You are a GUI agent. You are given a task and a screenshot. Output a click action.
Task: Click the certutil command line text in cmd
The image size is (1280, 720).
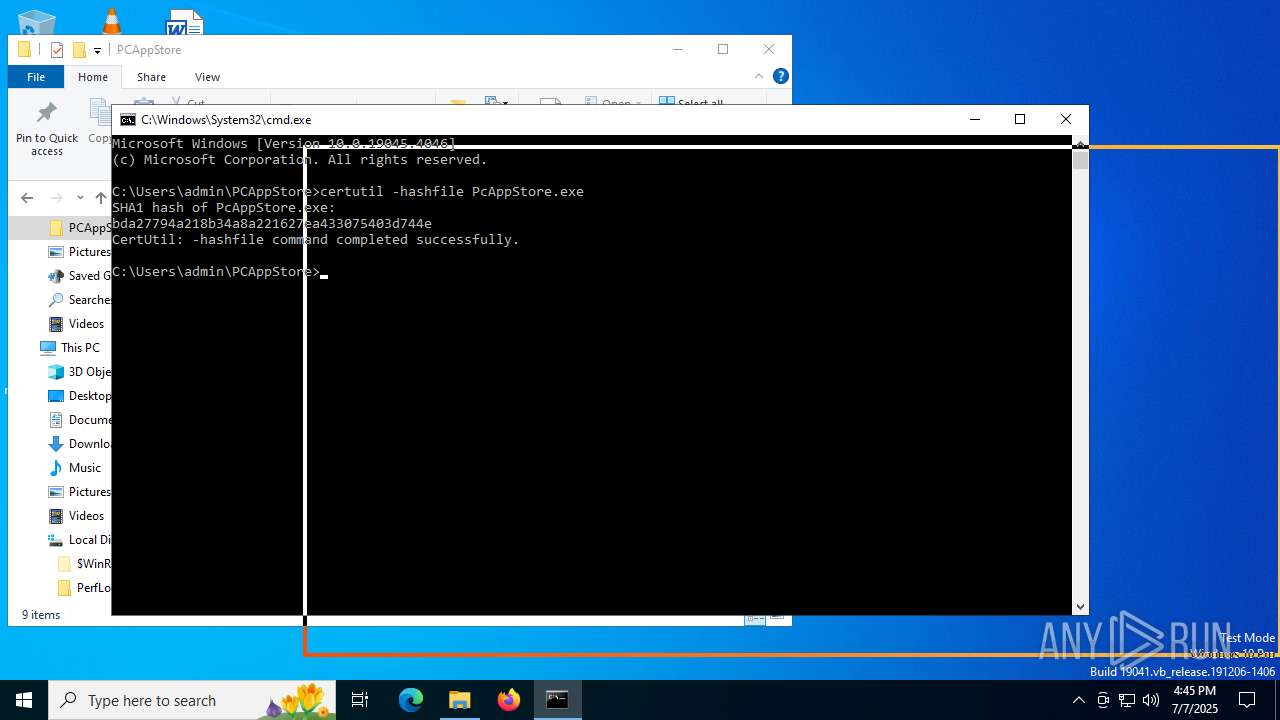click(452, 192)
